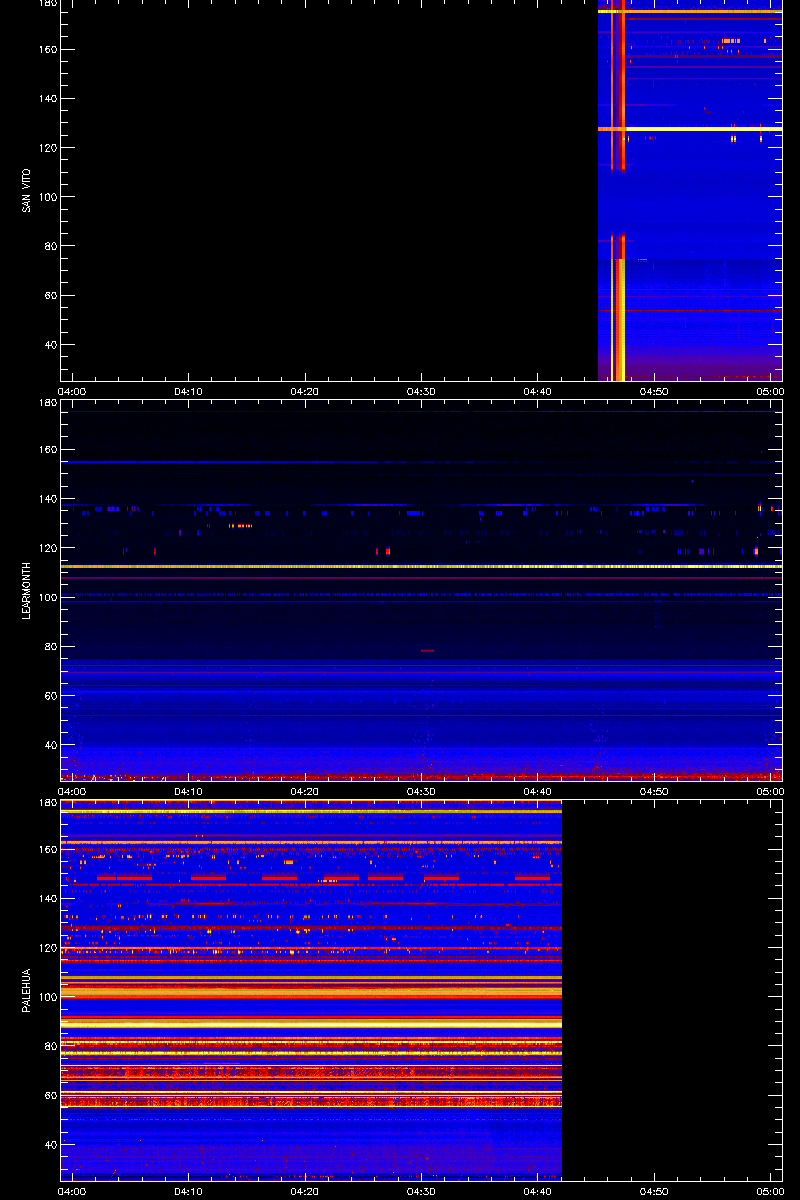Click 04:40 label under Palehua panel

[537, 1191]
